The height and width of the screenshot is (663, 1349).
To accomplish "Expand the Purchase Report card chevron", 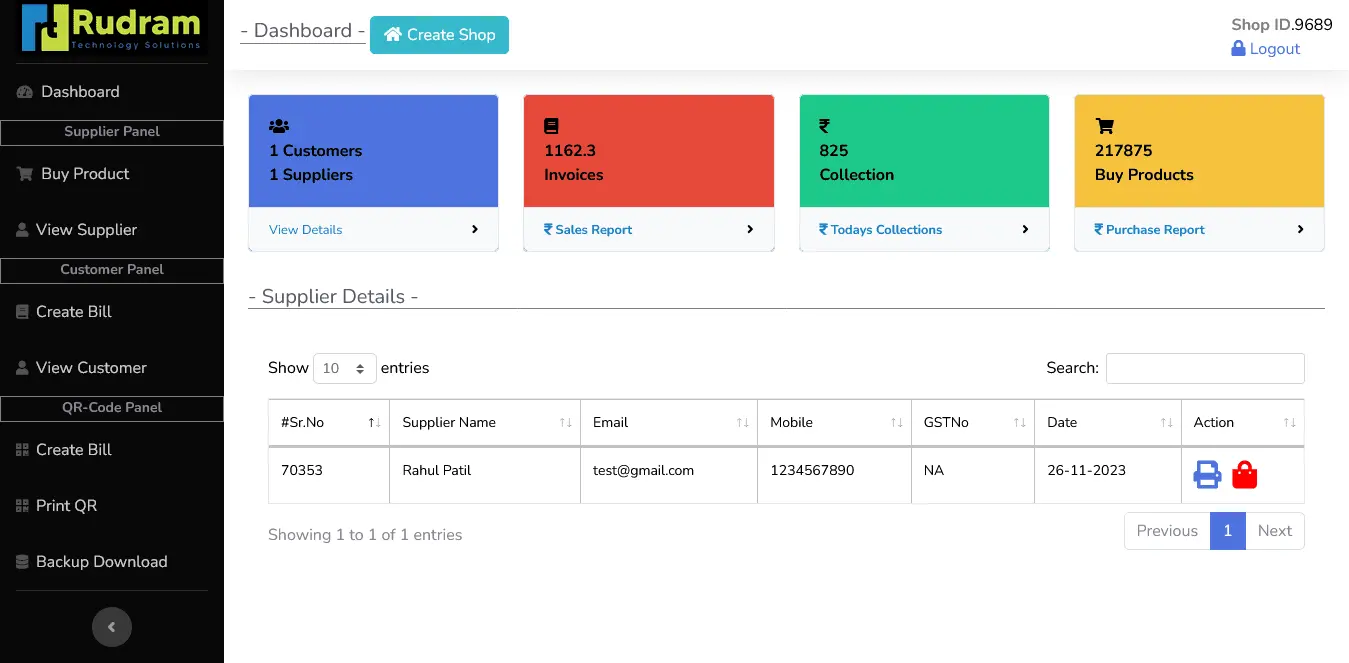I will [1299, 229].
